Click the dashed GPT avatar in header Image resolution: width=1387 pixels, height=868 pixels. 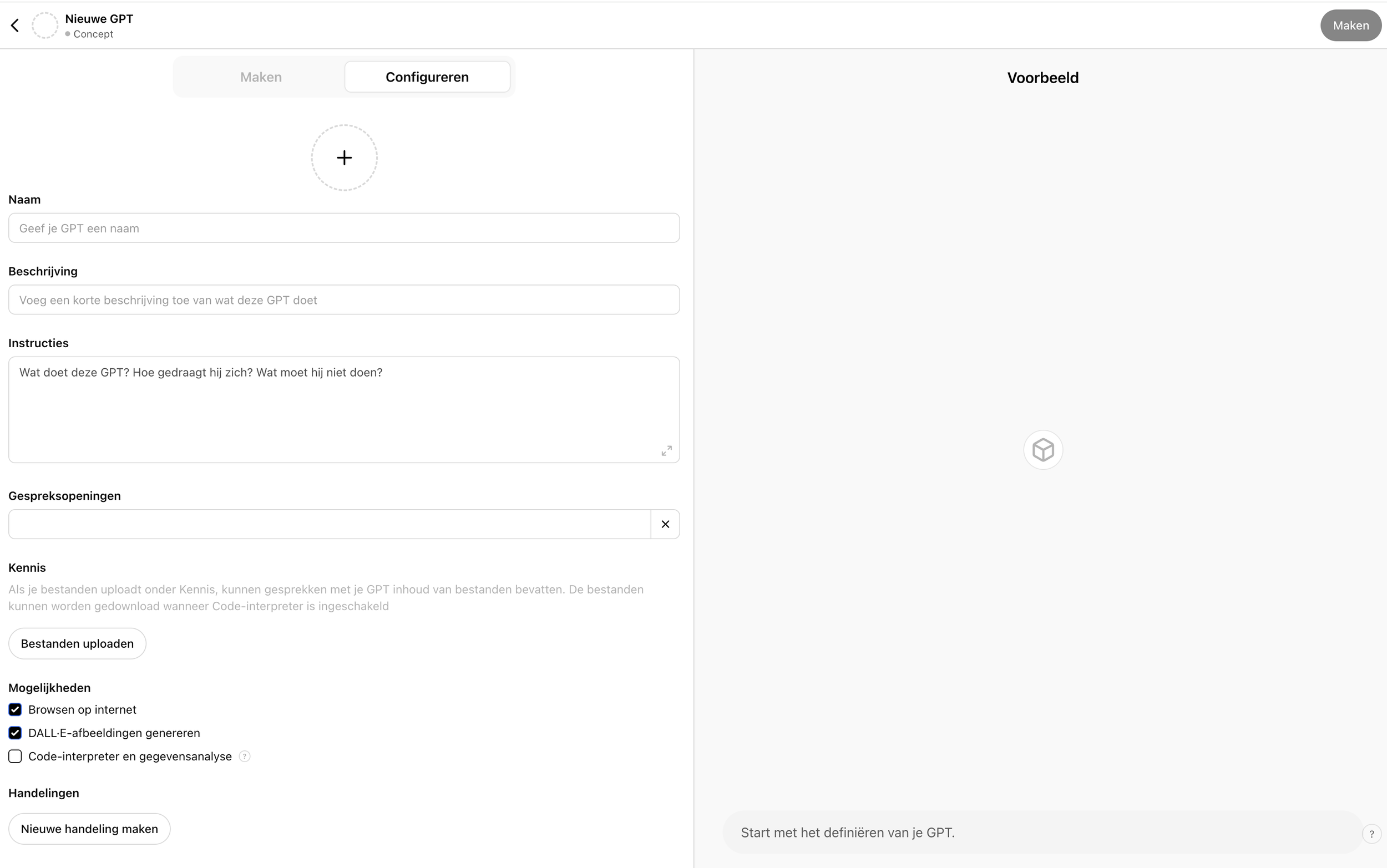[45, 26]
